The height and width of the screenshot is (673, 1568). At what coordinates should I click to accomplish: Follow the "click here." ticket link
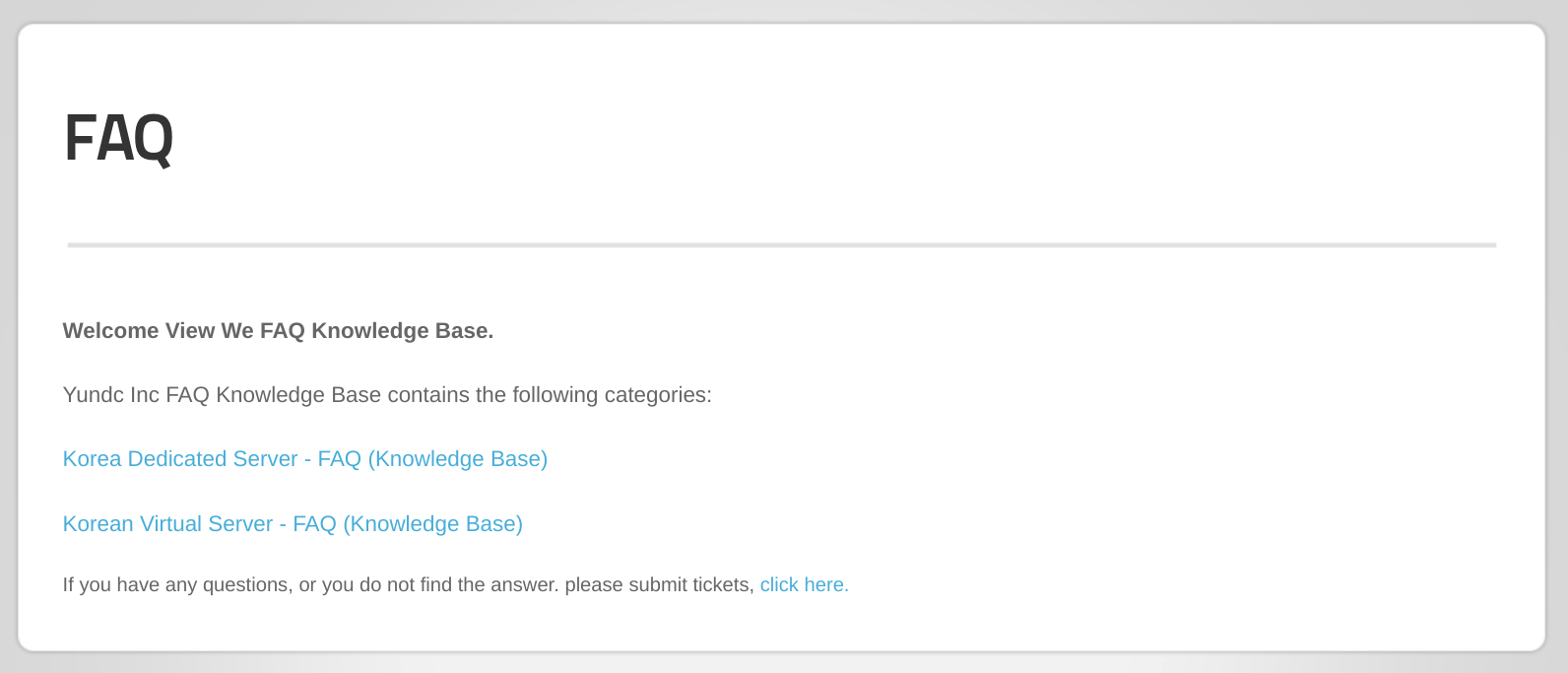pyautogui.click(x=805, y=585)
